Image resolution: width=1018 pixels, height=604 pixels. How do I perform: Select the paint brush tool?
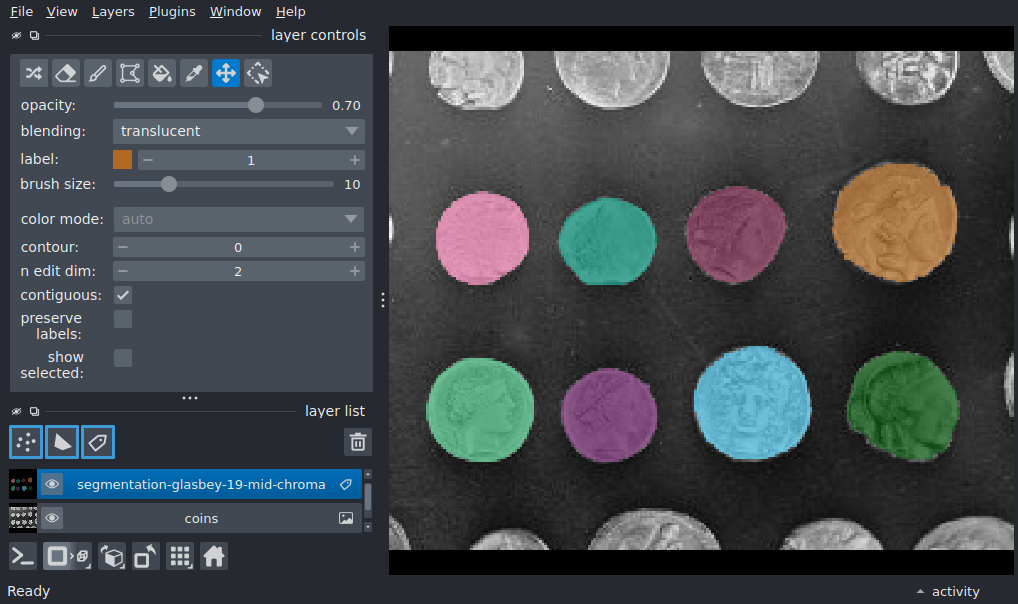coord(97,73)
